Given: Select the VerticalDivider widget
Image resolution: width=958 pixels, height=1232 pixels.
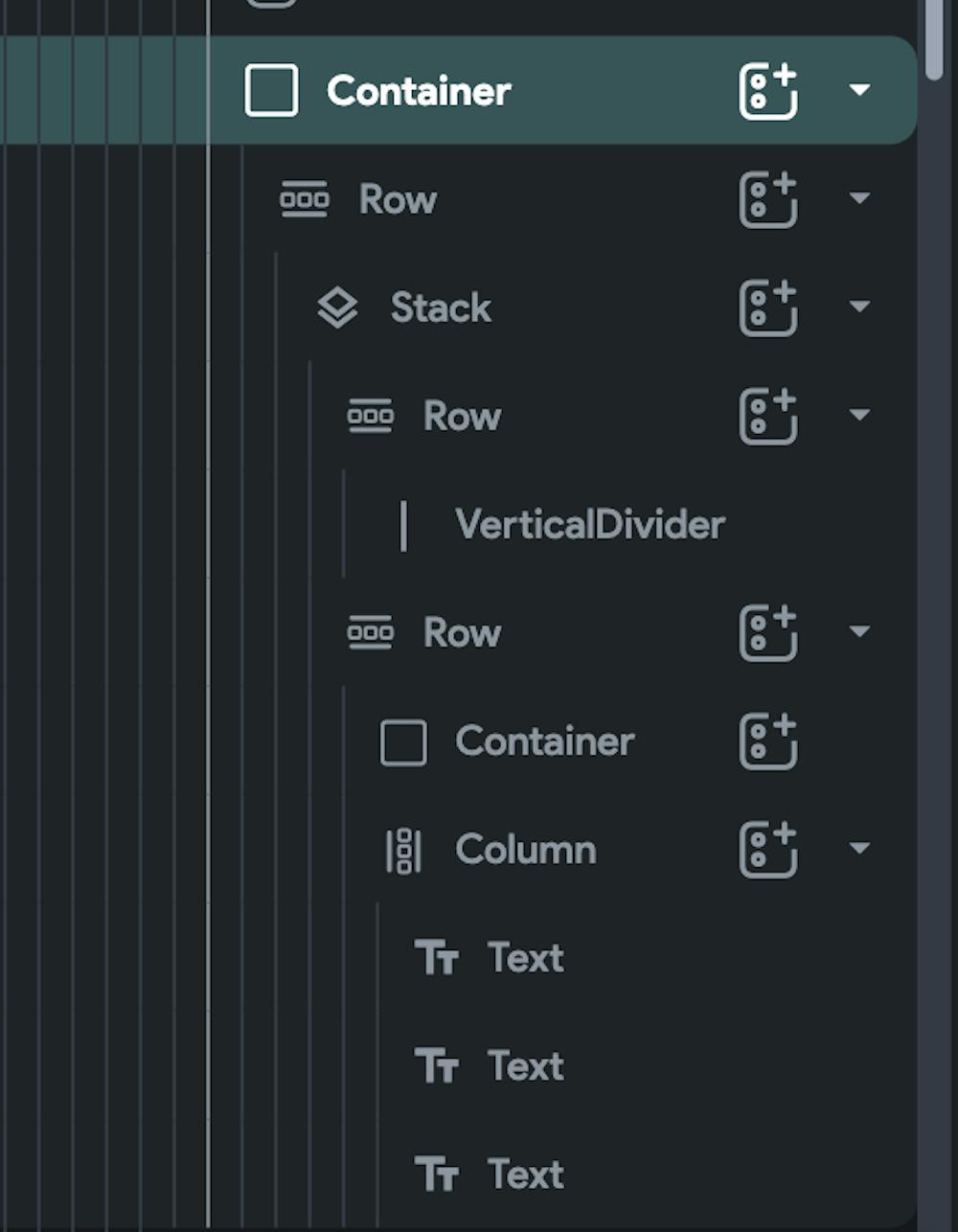Looking at the screenshot, I should [589, 525].
